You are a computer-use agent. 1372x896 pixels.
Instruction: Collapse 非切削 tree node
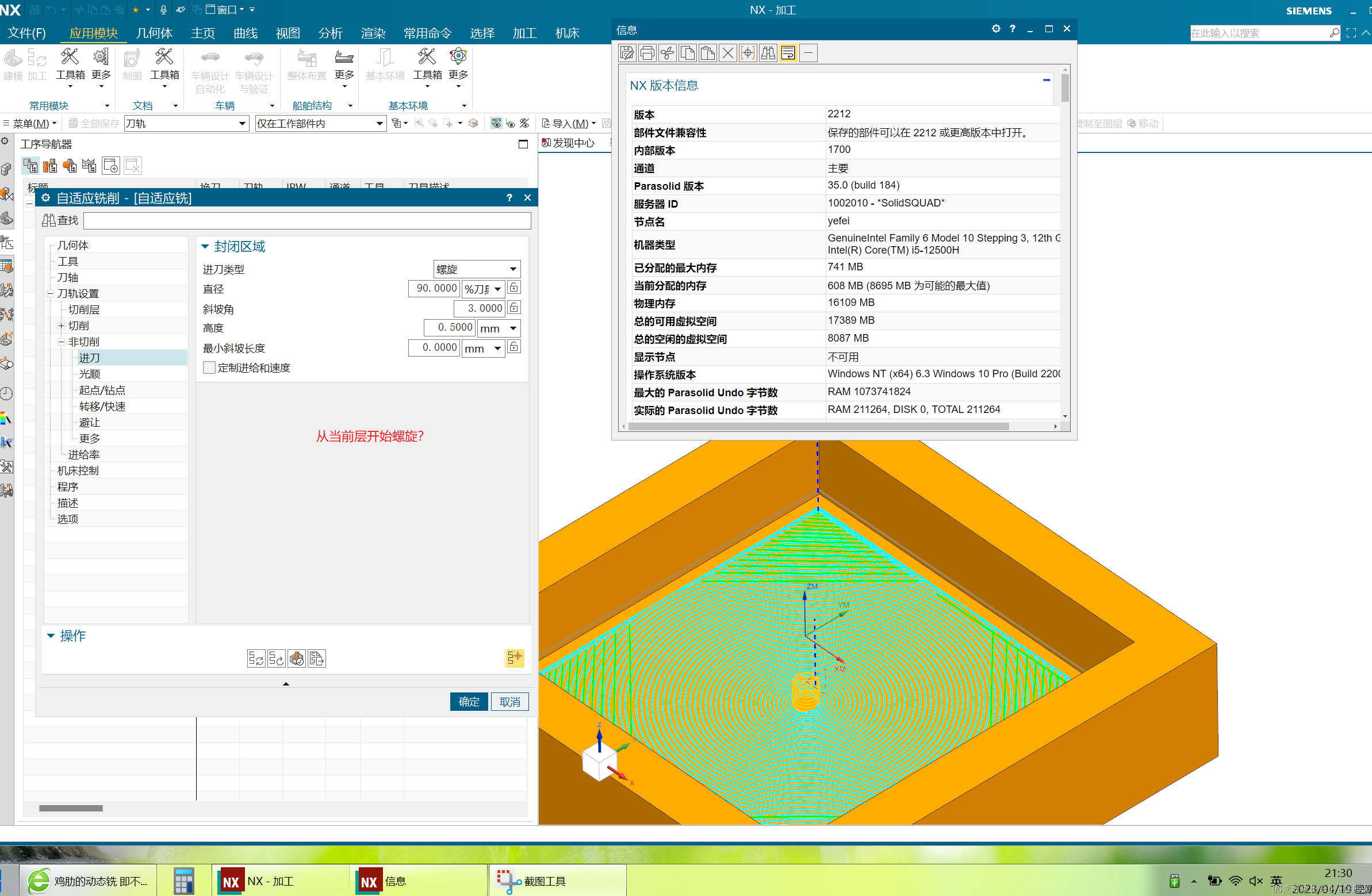(60, 342)
